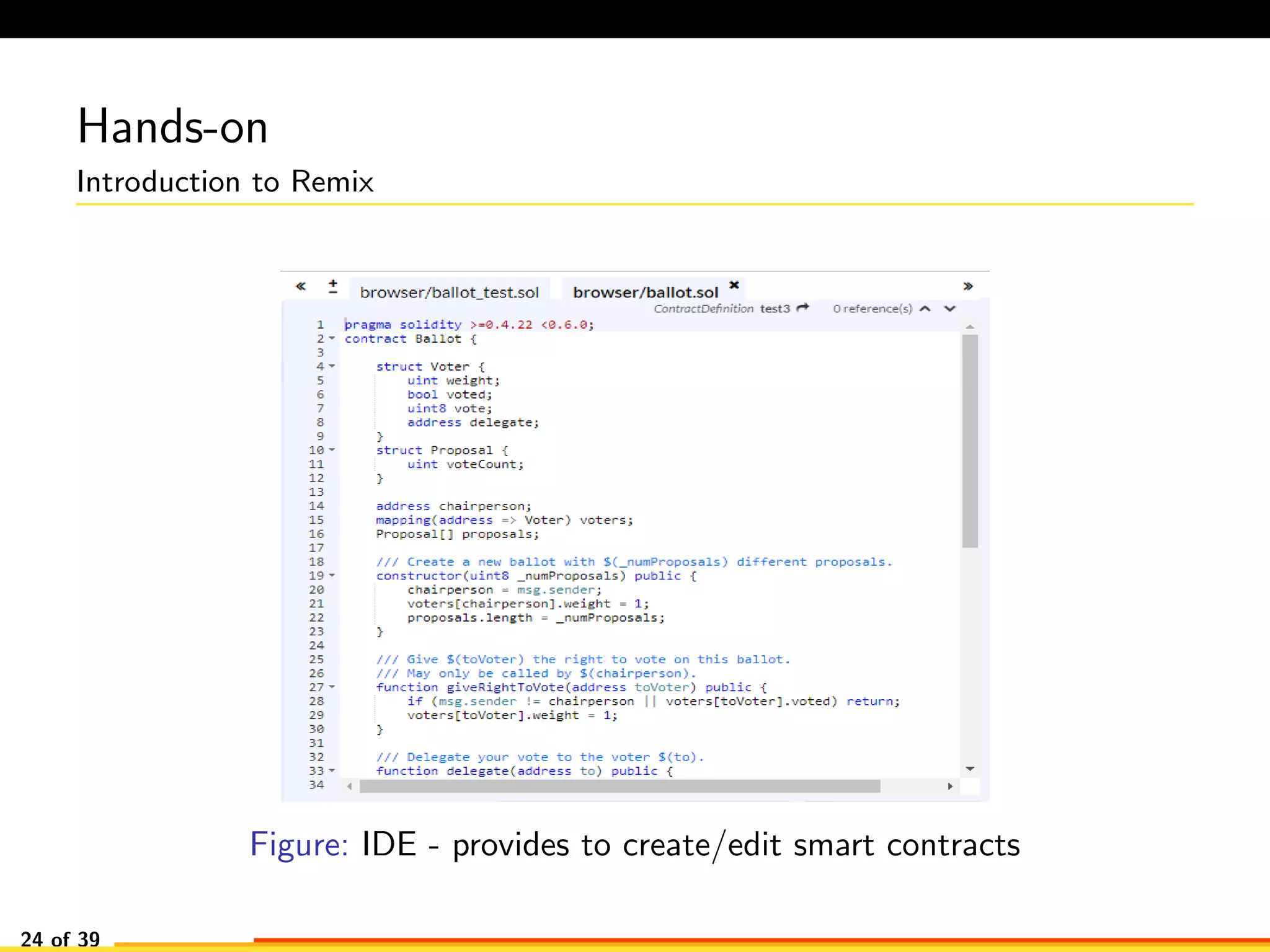Fold giveRightToVote function at line 27
The image size is (1270, 952).
point(332,687)
